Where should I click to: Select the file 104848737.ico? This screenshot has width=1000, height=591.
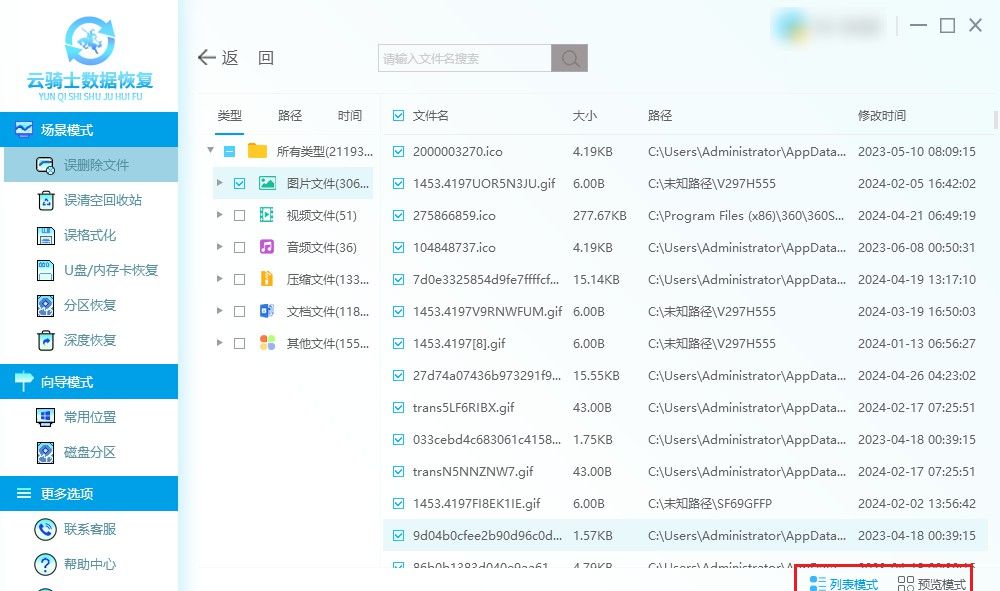click(454, 247)
